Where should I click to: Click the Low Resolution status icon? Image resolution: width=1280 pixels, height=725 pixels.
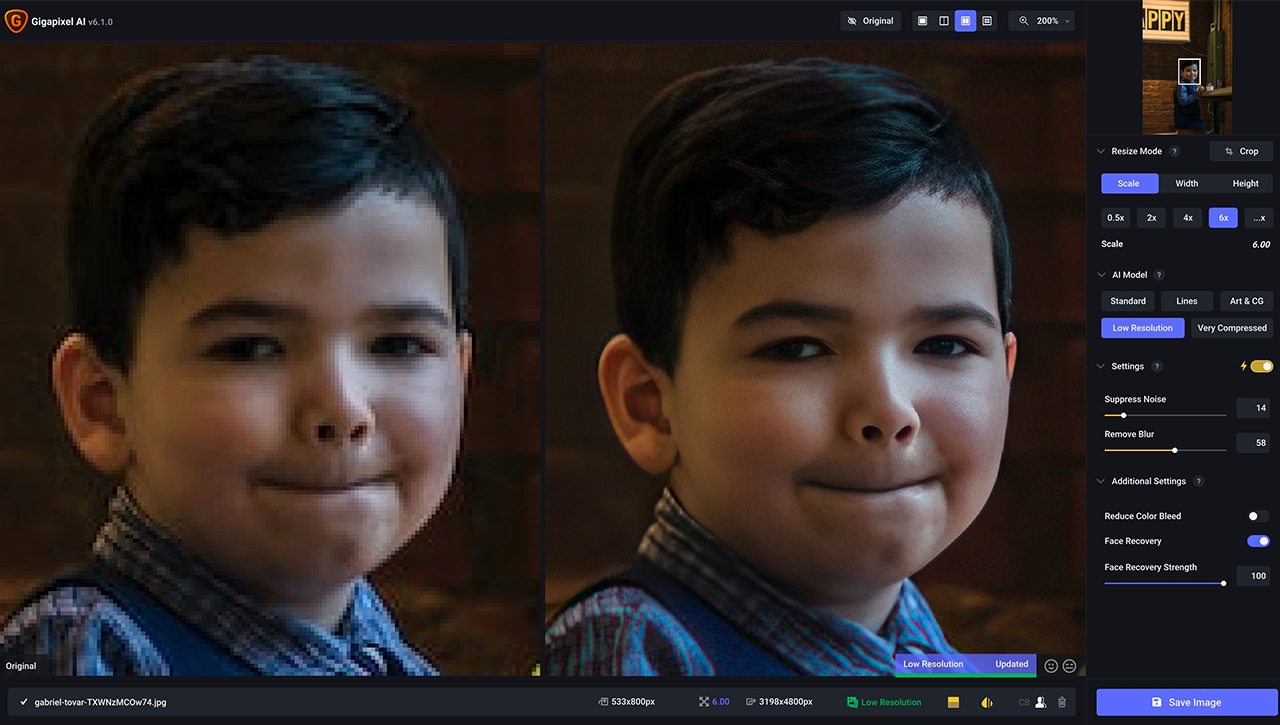point(853,701)
